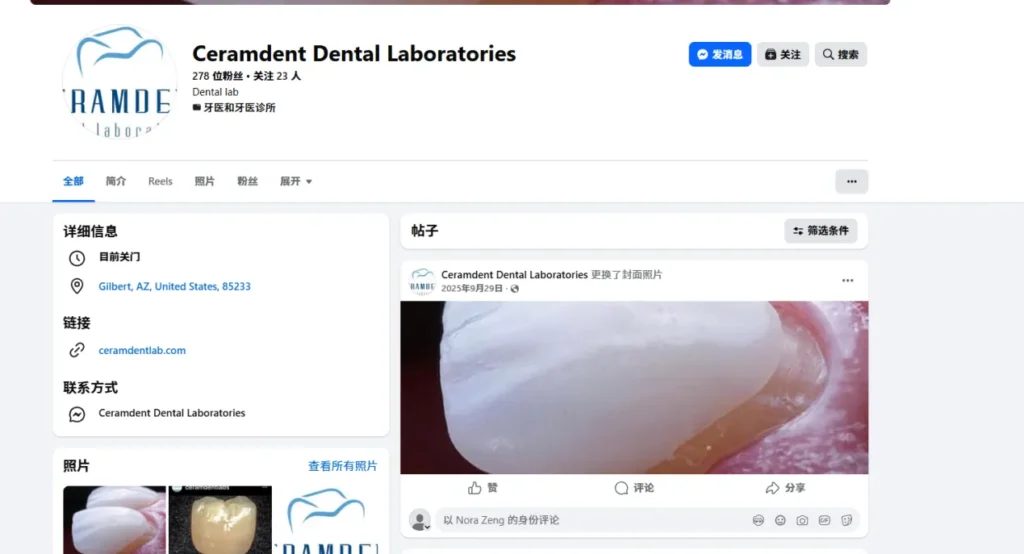Open page options three-dot menu beside tabs
1024x554 pixels.
852,182
